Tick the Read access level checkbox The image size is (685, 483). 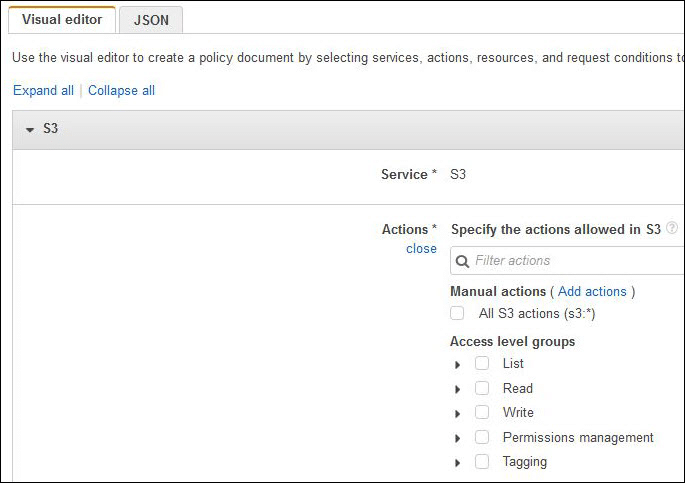tap(482, 388)
